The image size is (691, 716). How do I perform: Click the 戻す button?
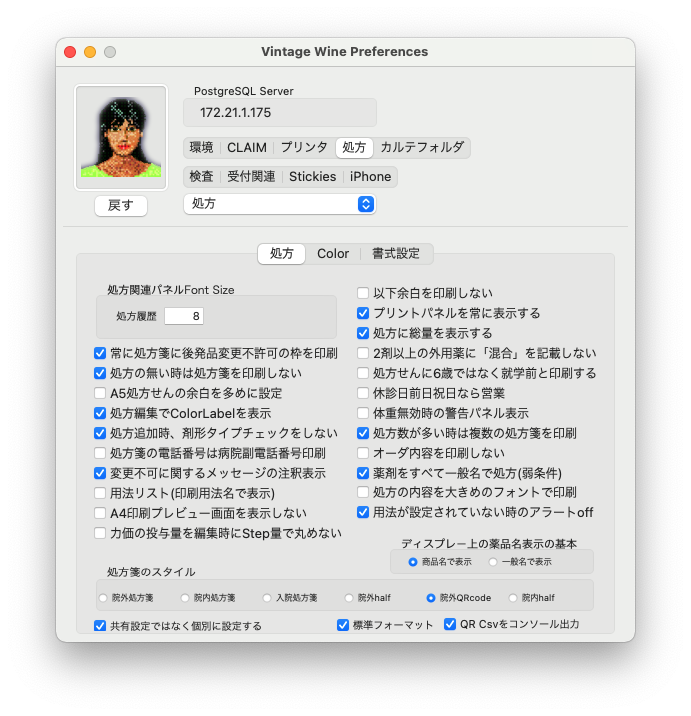121,205
